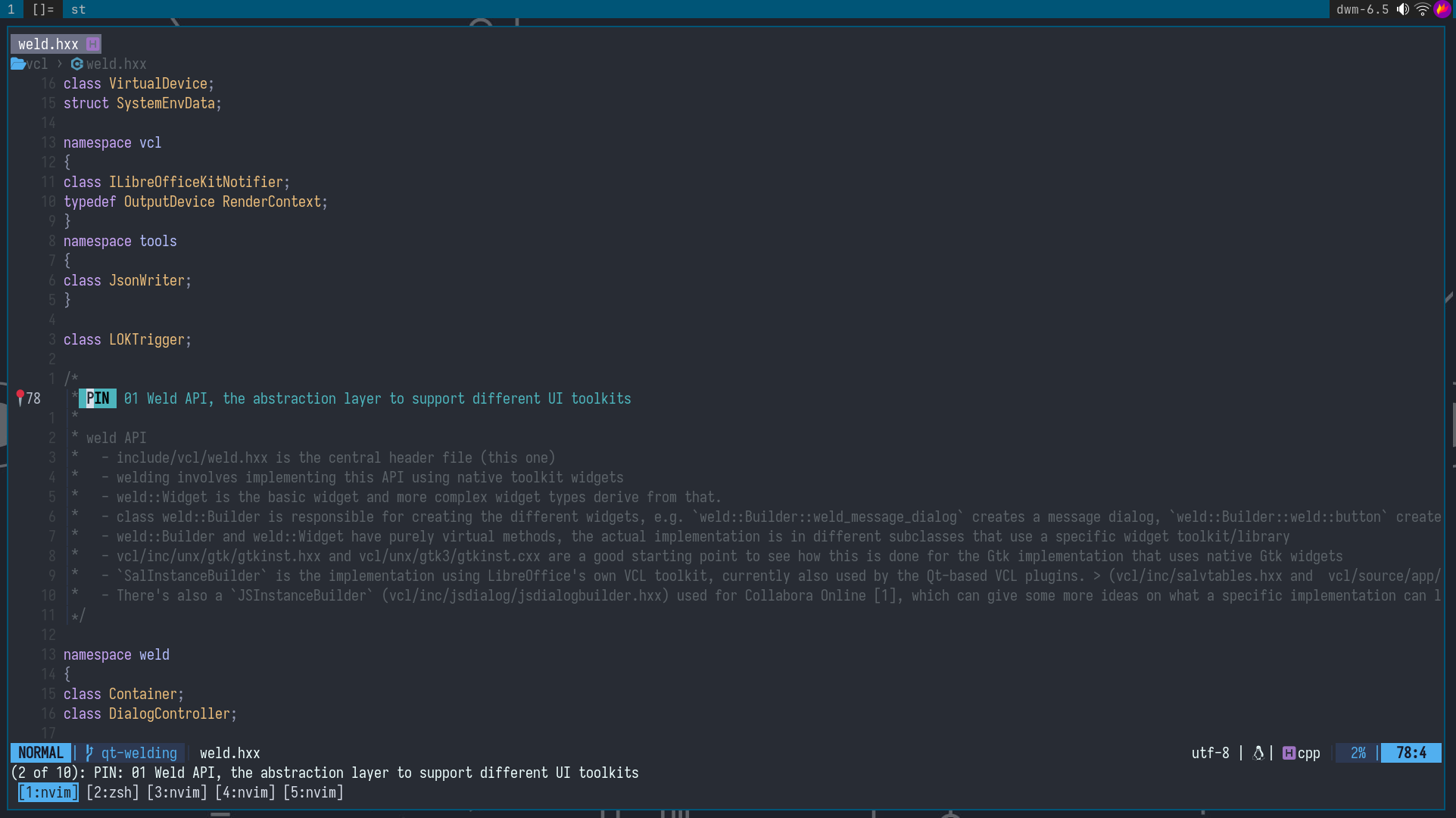Click the qt-welding branch name
The height and width of the screenshot is (818, 1456).
click(139, 753)
